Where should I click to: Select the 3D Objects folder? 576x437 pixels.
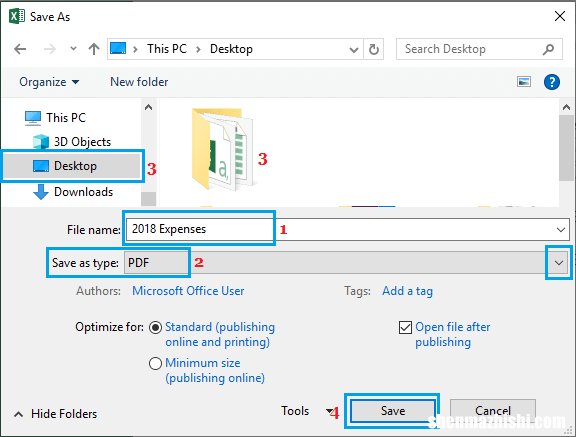point(72,142)
